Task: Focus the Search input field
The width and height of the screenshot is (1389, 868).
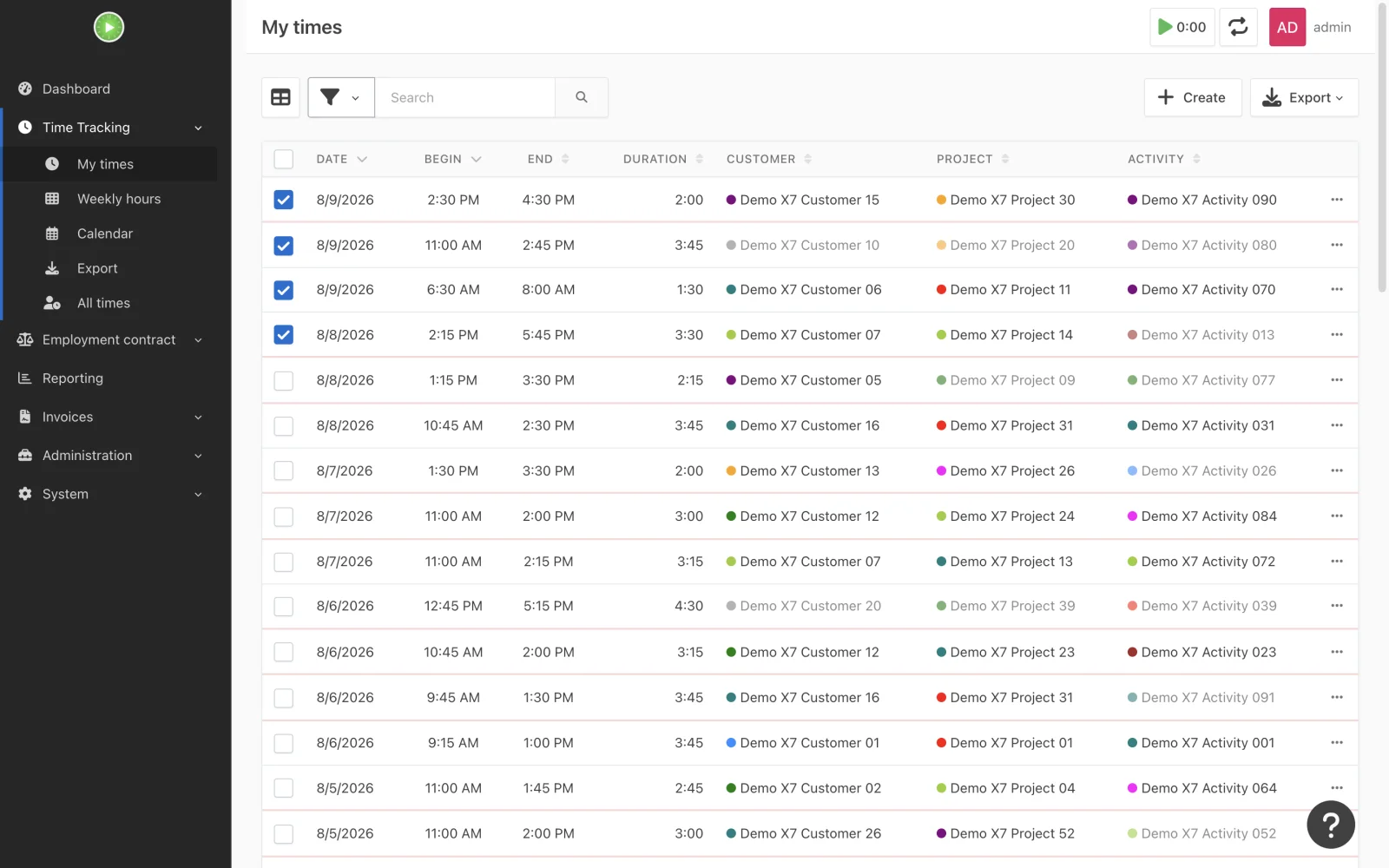Action: click(x=465, y=97)
